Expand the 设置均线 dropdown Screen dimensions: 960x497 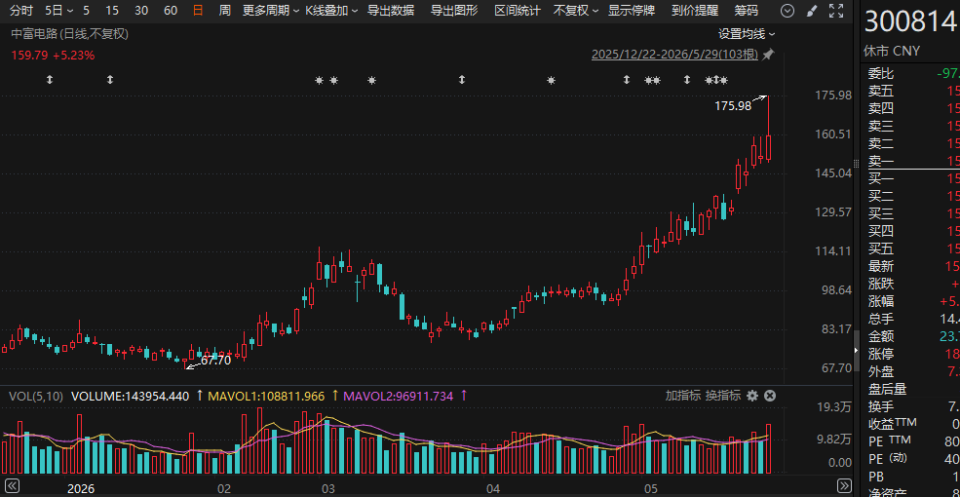[x=746, y=34]
